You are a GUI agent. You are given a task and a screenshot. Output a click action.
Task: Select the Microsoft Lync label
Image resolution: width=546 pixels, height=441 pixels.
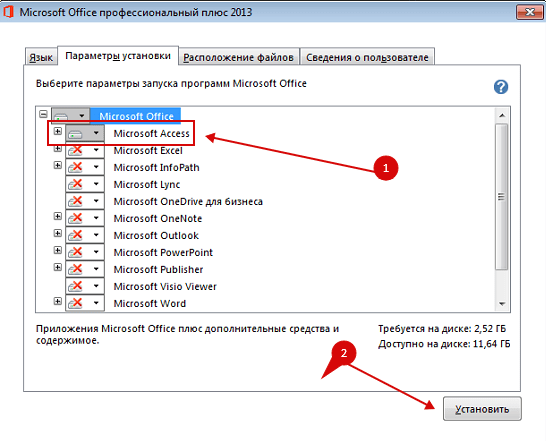click(147, 185)
